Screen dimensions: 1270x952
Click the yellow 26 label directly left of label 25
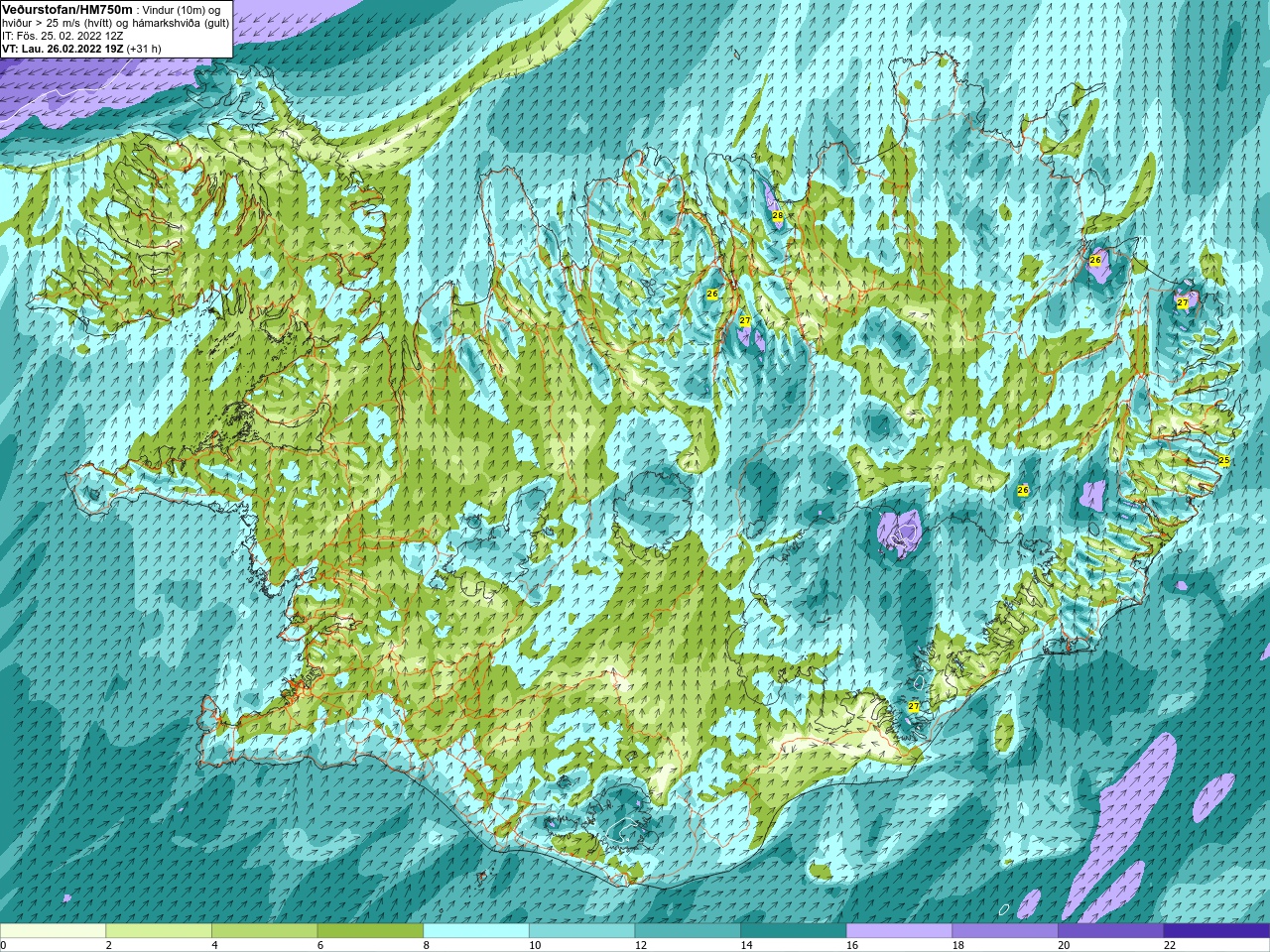[1023, 490]
